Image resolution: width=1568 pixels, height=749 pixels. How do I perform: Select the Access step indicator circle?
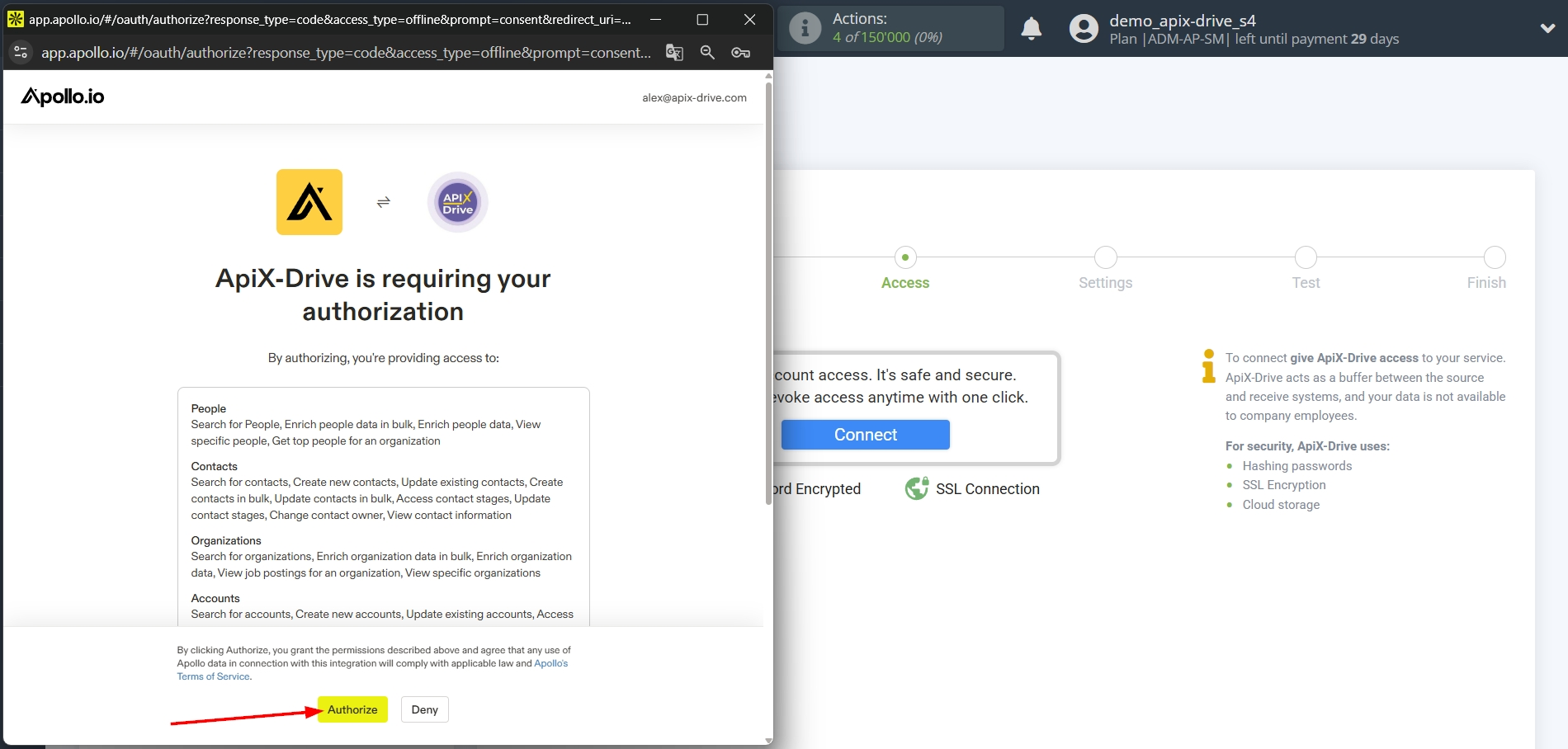click(x=905, y=257)
